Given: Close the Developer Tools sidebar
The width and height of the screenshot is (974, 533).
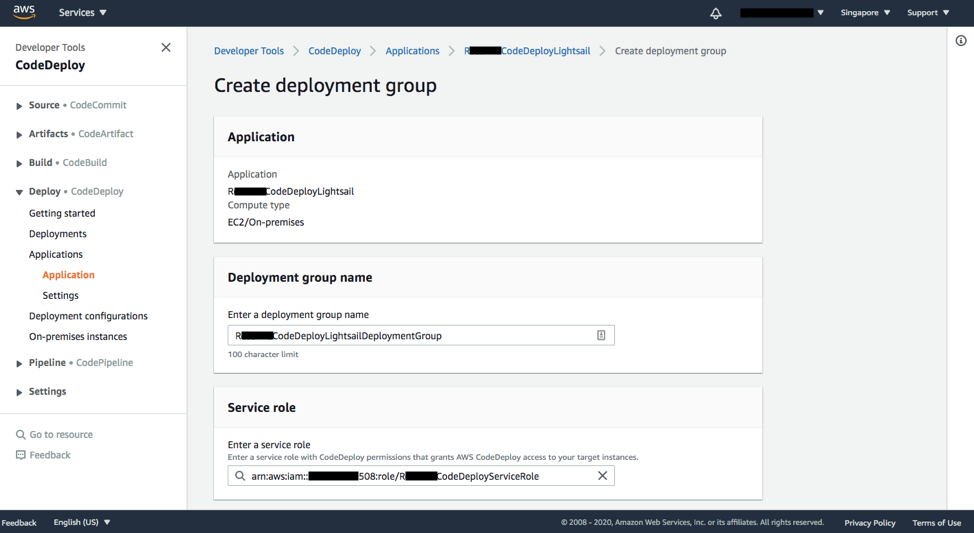Looking at the screenshot, I should (x=166, y=47).
